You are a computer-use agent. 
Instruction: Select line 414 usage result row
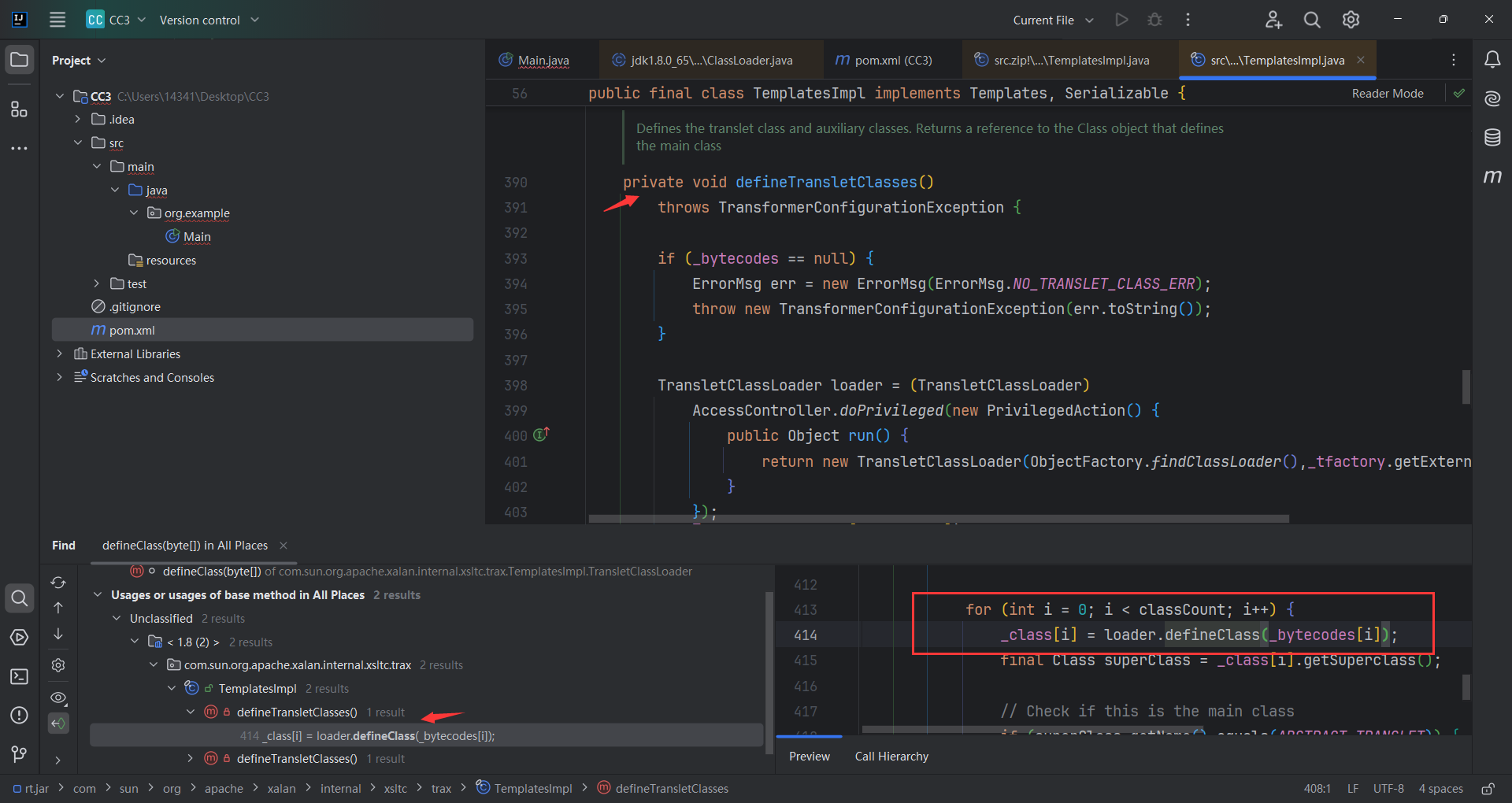[x=426, y=735]
